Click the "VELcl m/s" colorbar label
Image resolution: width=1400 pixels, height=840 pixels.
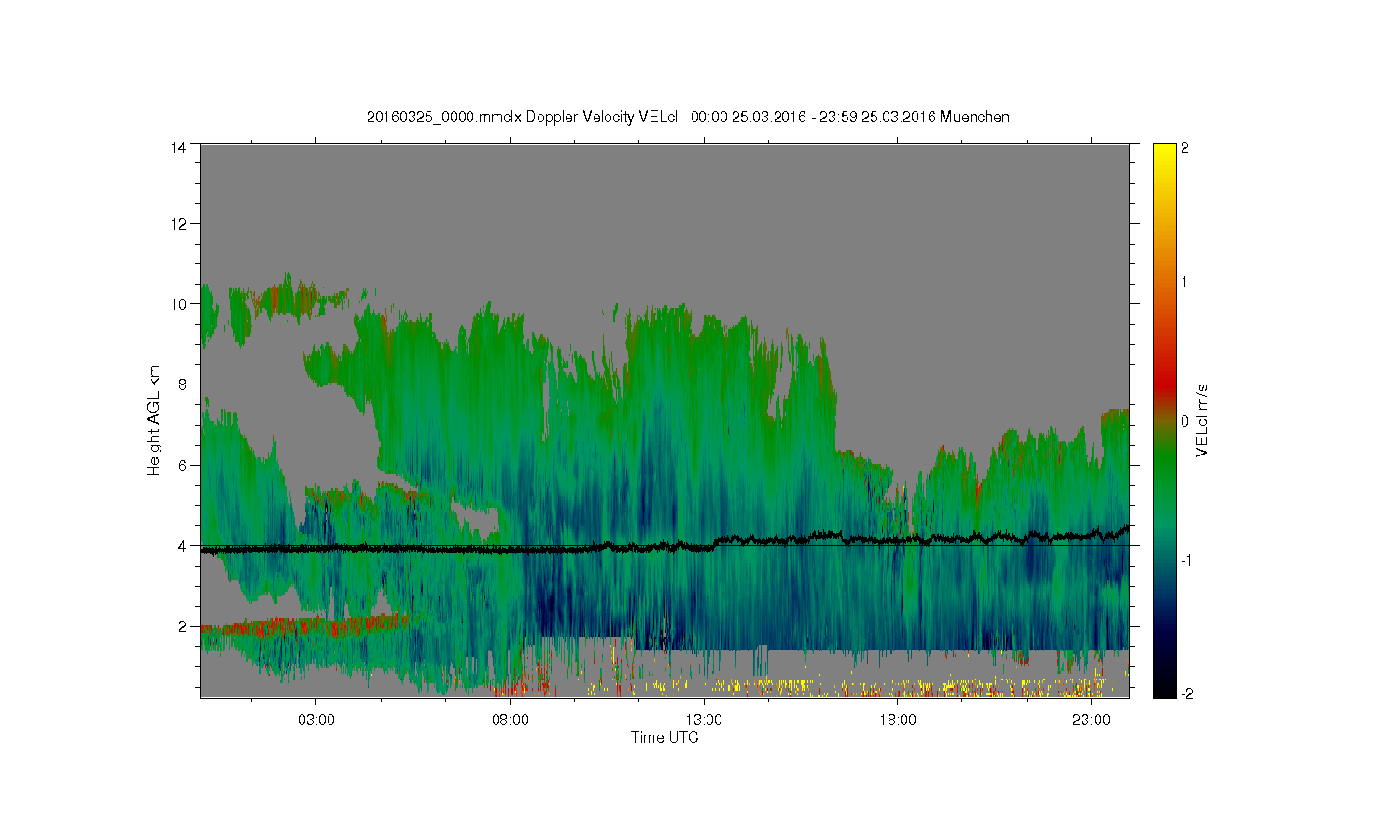point(1202,421)
